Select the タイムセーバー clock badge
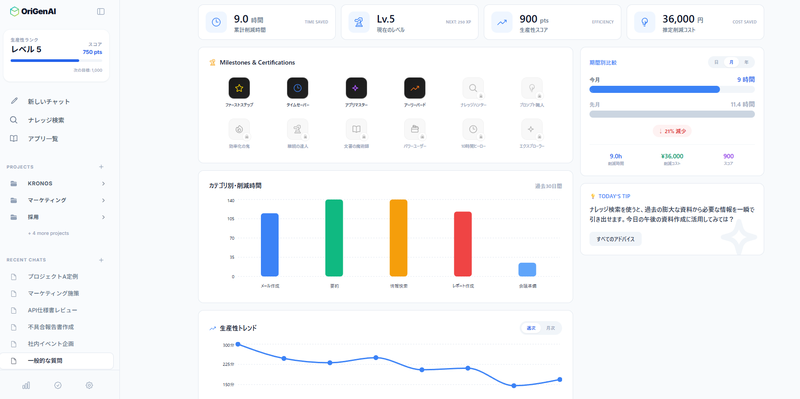 [x=297, y=88]
